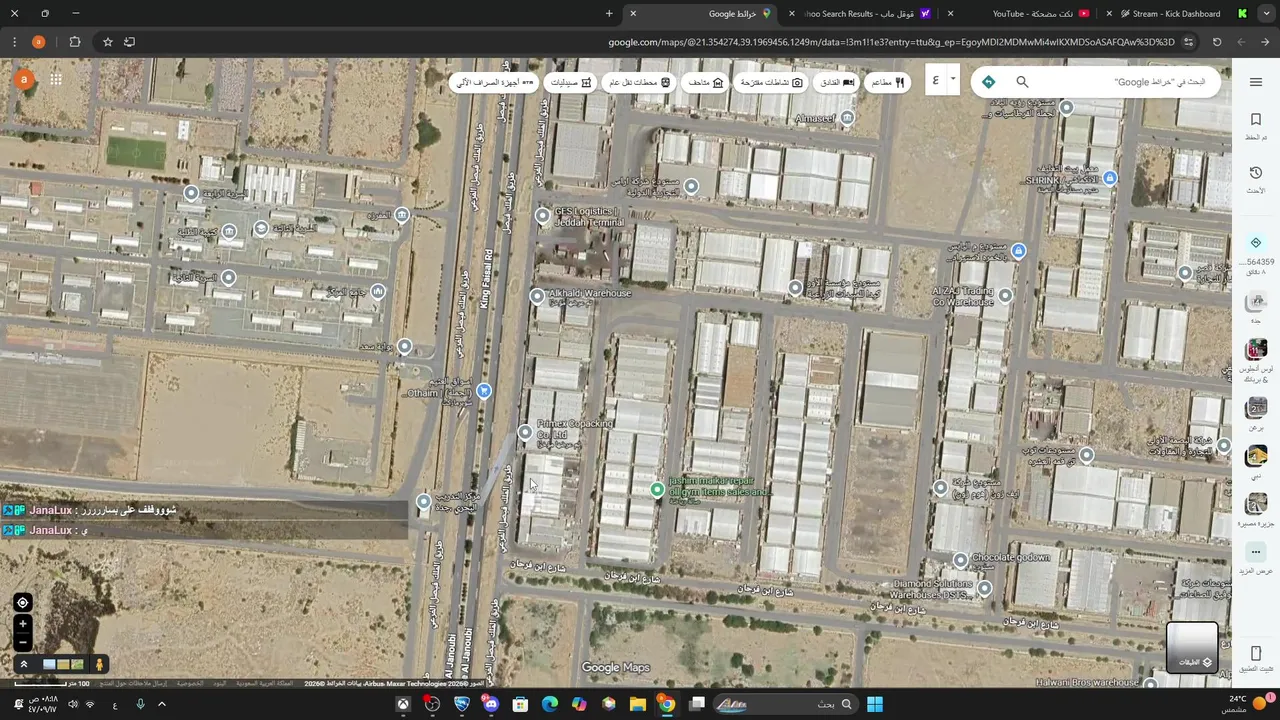Click the ALZAD Trading Co Warehouse pin

click(1005, 295)
